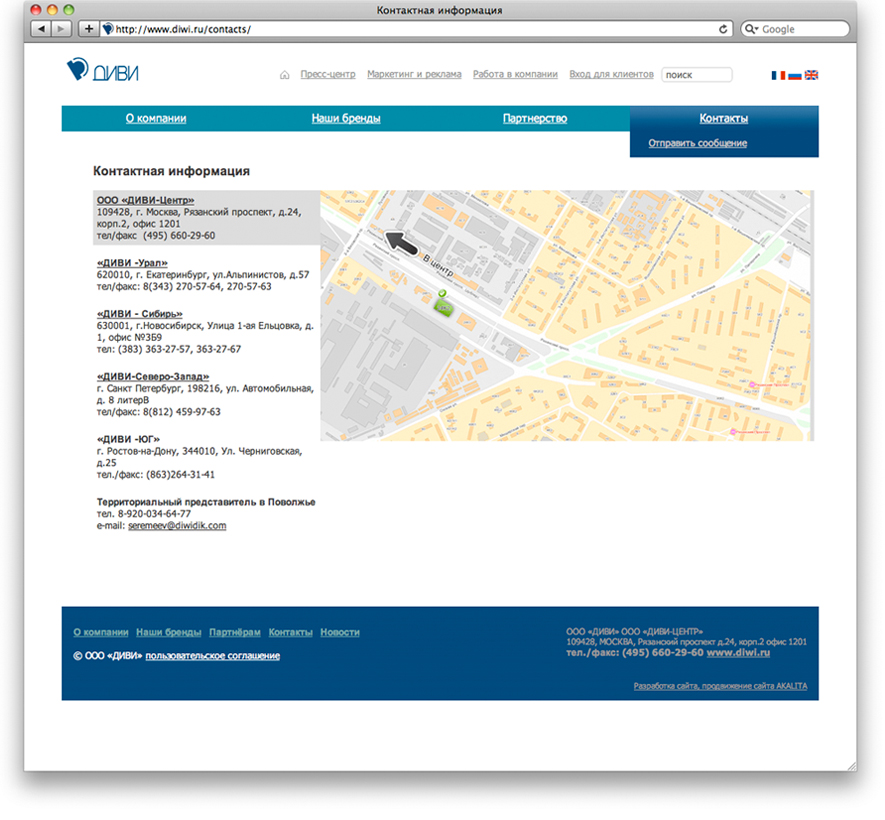Screen dimensions: 885x820
Task: Click the browser Forward arrow button
Action: 61,28
